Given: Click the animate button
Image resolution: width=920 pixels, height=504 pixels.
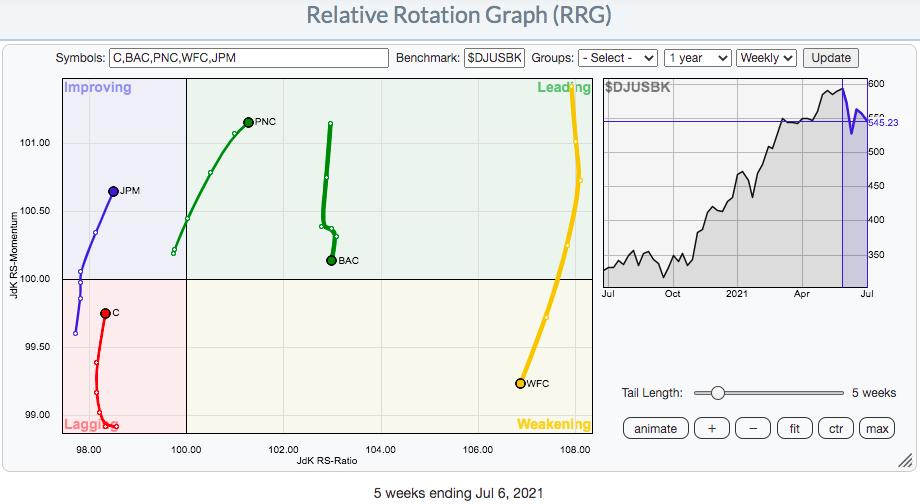Looking at the screenshot, I should coord(655,429).
